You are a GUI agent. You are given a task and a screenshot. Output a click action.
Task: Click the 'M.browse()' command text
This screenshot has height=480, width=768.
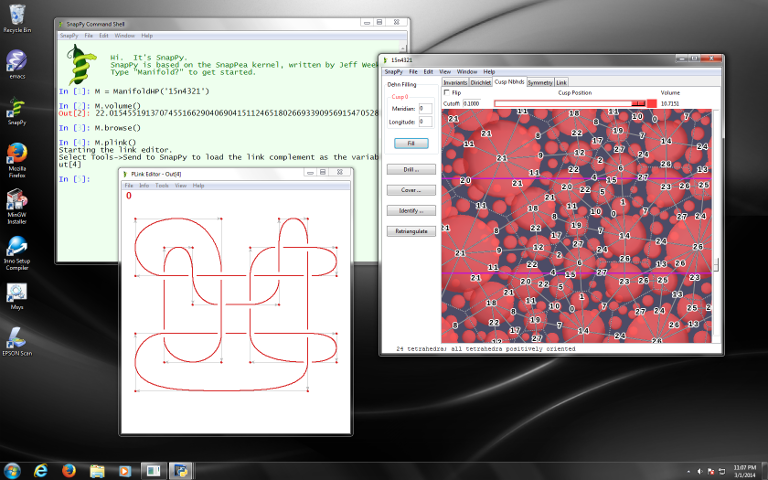point(118,128)
